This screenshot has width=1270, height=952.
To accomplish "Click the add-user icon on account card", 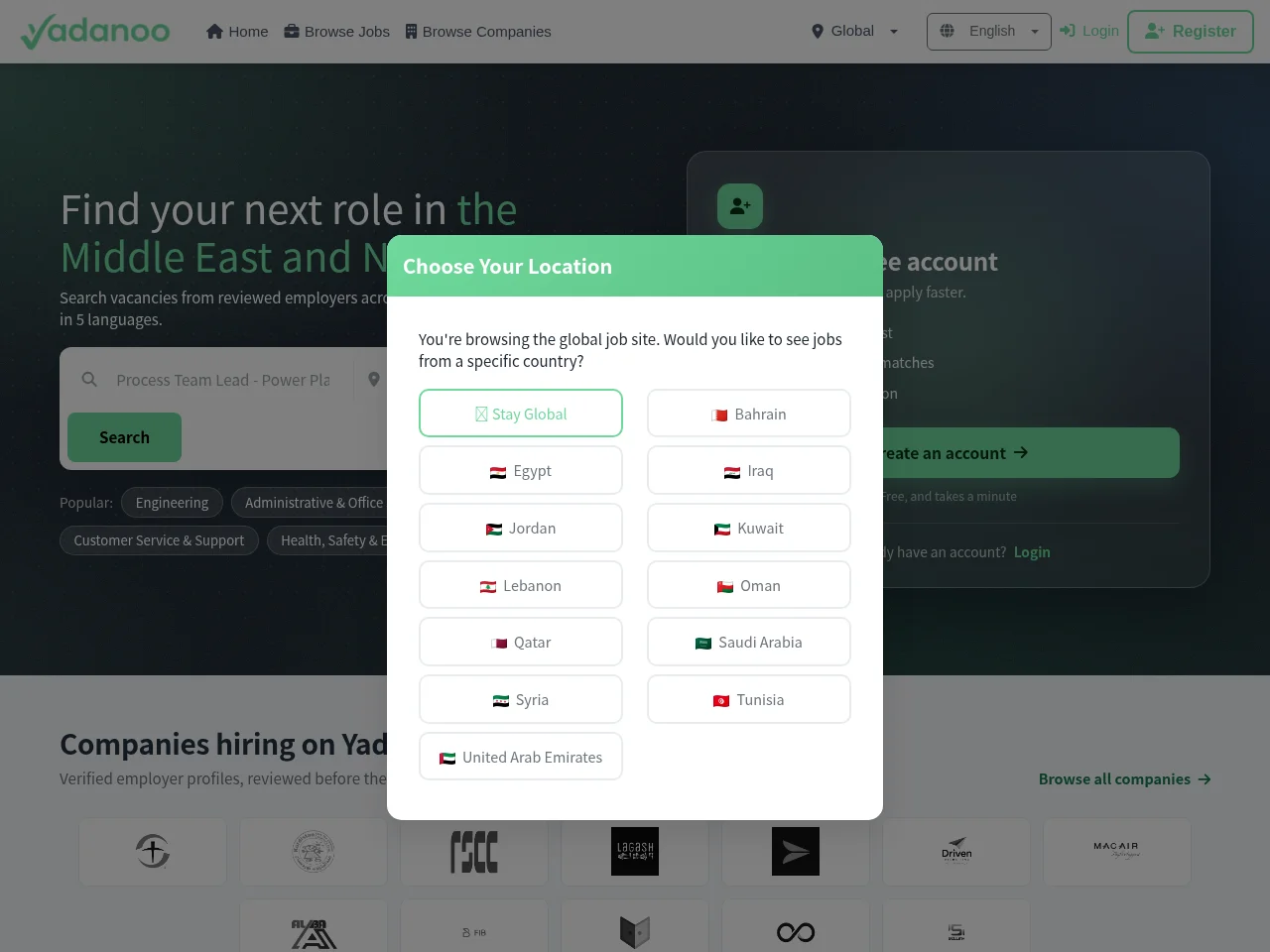I will [740, 206].
